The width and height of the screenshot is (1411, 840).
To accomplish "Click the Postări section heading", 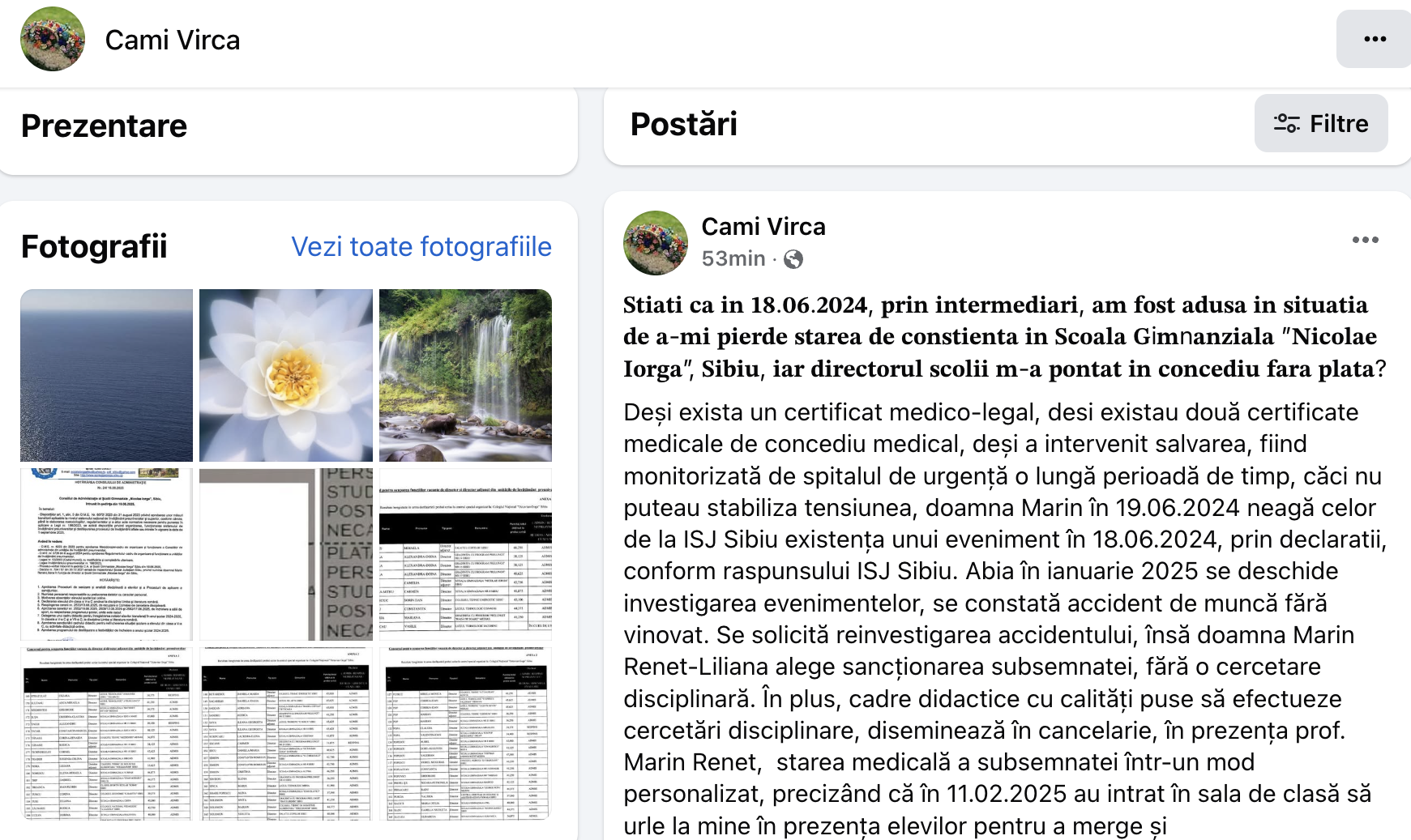I will [x=684, y=124].
